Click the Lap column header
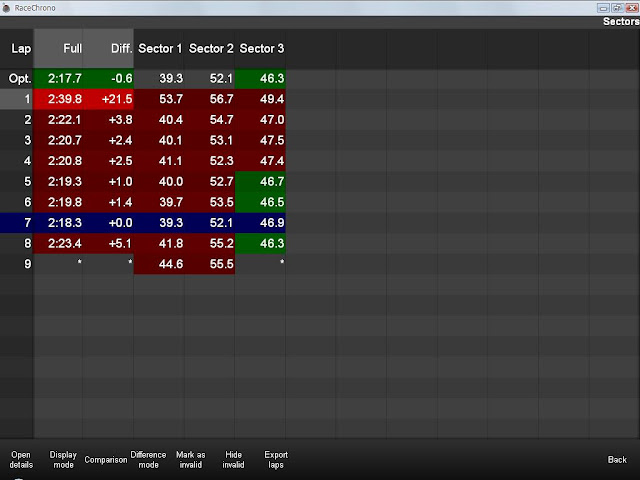Viewport: 640px width, 480px height. tap(17, 49)
